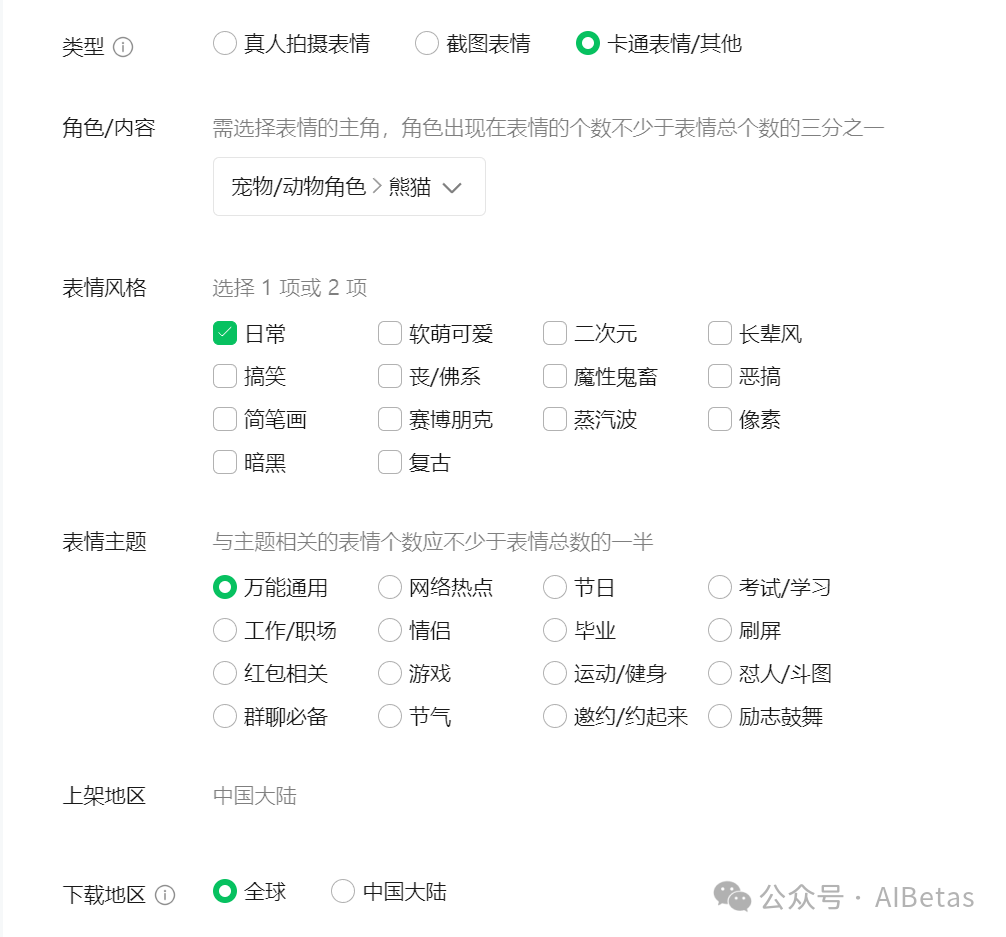The width and height of the screenshot is (1006, 937).
Task: Enable the 软萌可爱 style
Action: point(389,333)
